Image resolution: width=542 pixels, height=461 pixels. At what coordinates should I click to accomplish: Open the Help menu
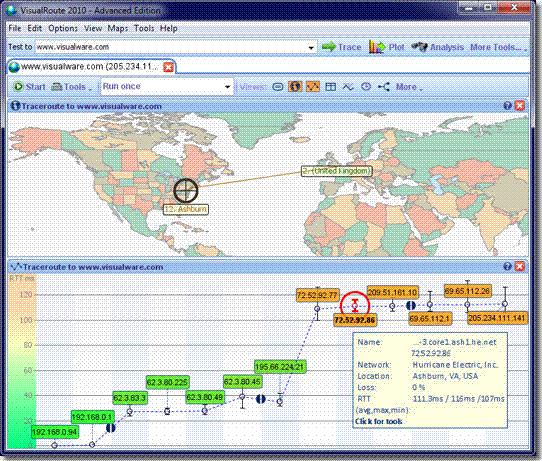click(168, 28)
